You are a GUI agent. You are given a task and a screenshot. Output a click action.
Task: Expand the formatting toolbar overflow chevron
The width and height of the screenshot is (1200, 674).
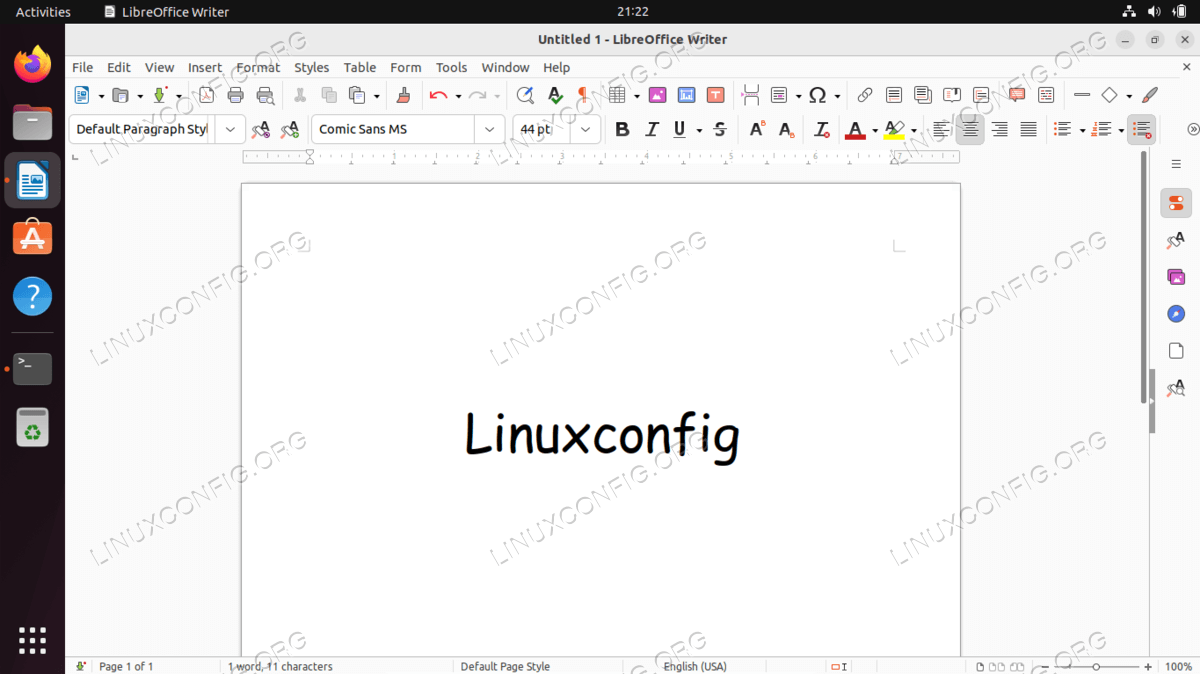pyautogui.click(x=1193, y=129)
